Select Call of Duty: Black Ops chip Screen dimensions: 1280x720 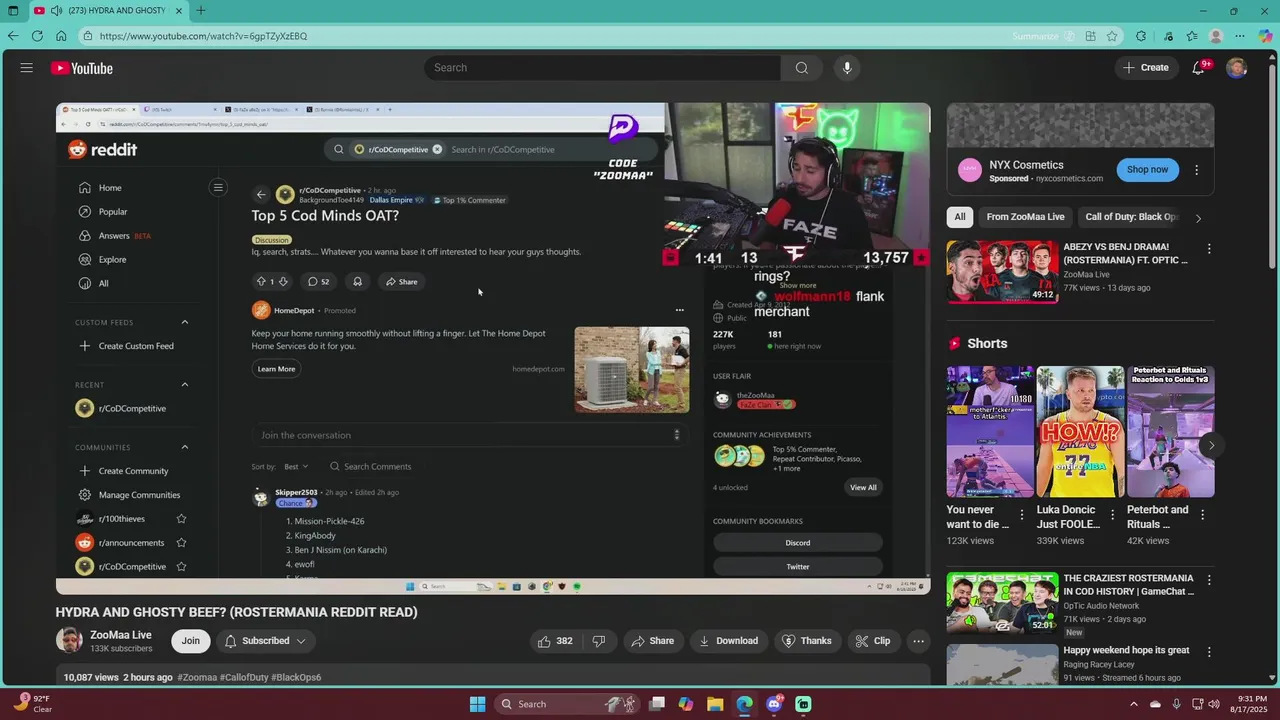point(1131,217)
